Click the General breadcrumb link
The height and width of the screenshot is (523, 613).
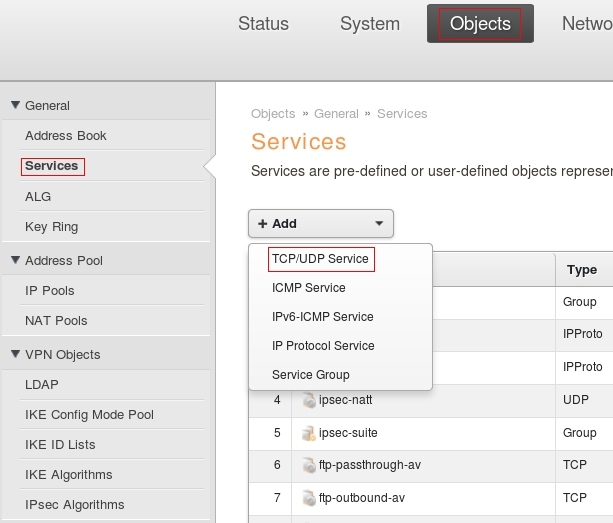(336, 114)
